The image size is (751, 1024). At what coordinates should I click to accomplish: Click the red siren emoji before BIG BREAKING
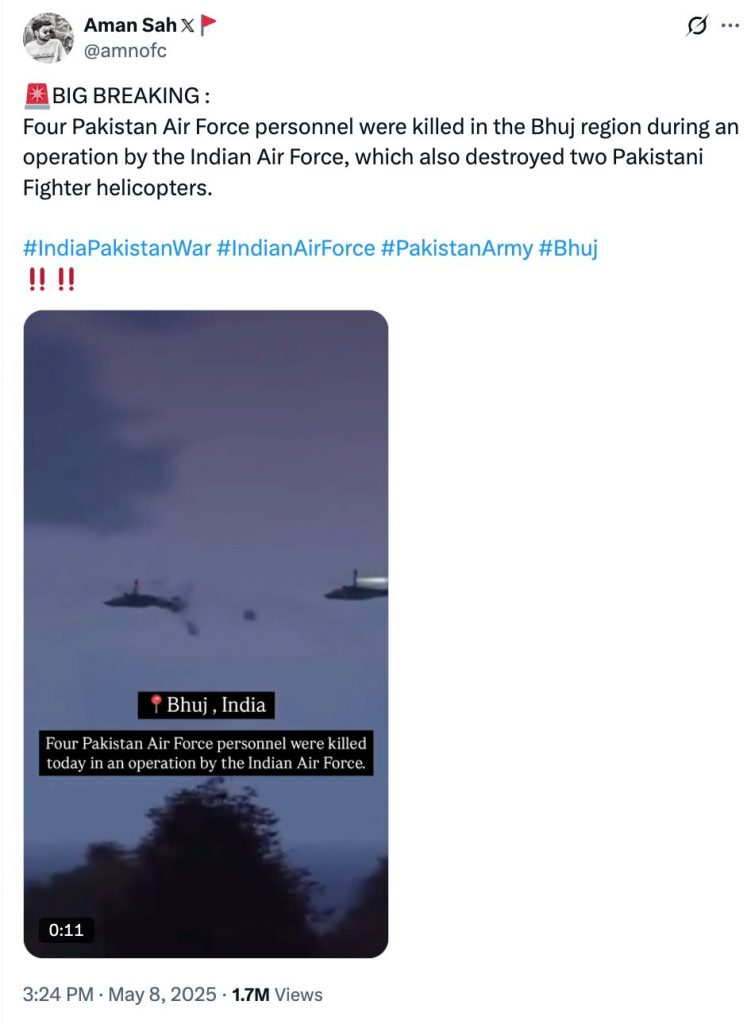[37, 95]
